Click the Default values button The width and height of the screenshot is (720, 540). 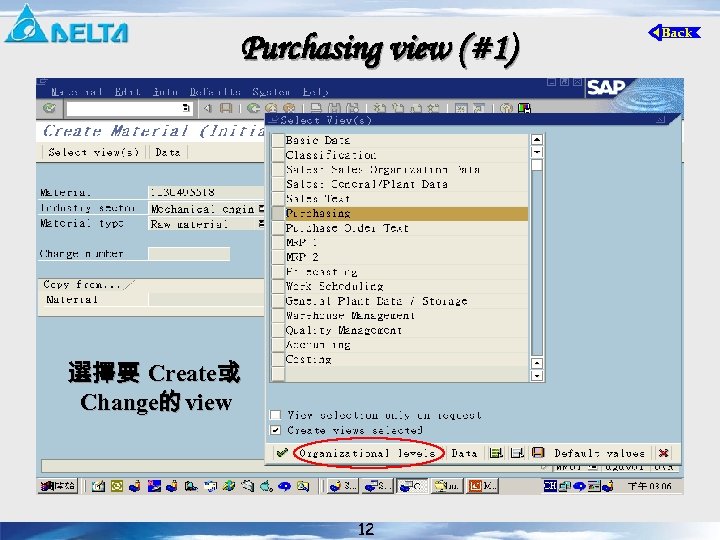(599, 453)
